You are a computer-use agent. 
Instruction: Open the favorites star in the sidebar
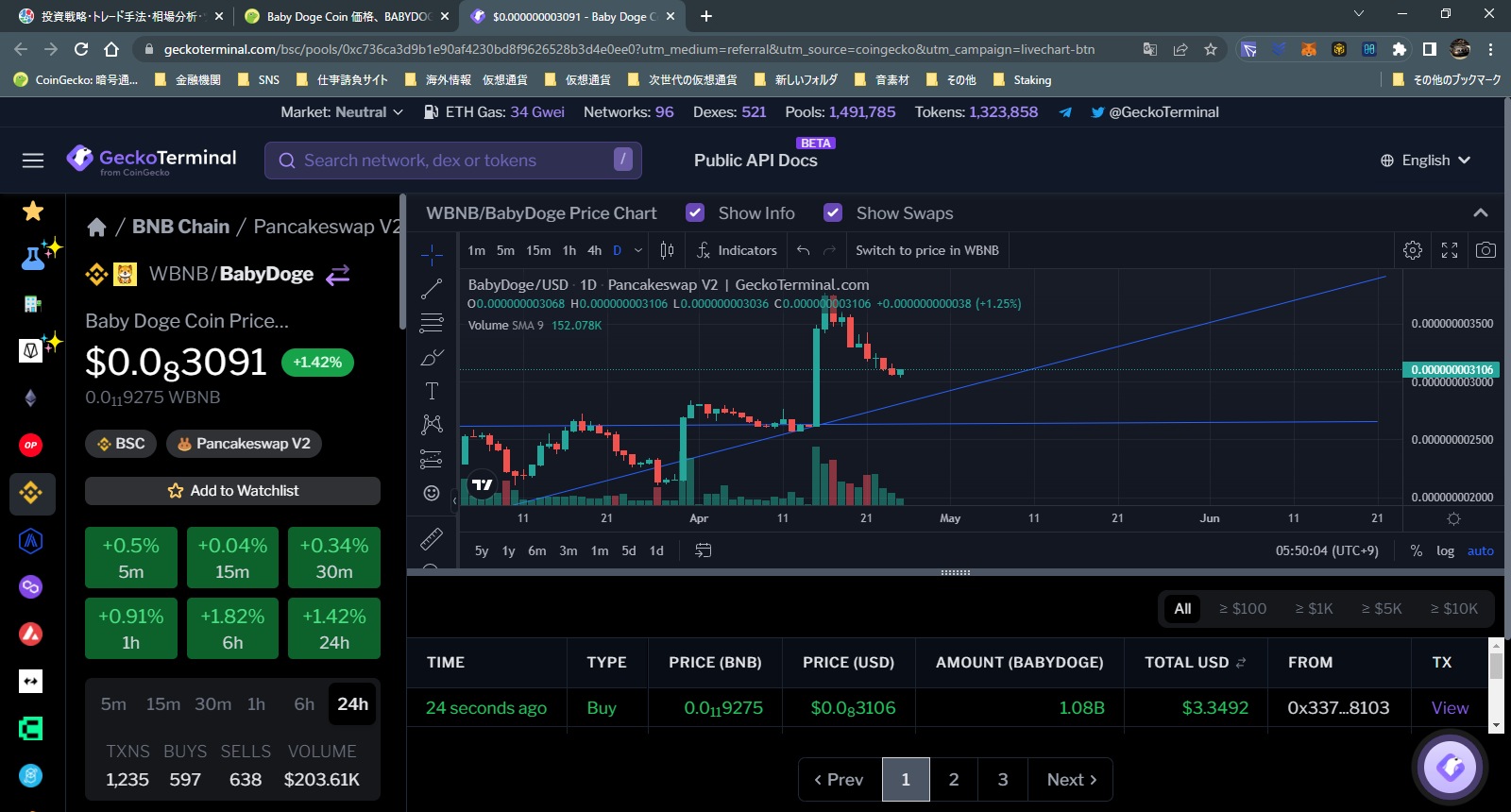click(x=33, y=211)
